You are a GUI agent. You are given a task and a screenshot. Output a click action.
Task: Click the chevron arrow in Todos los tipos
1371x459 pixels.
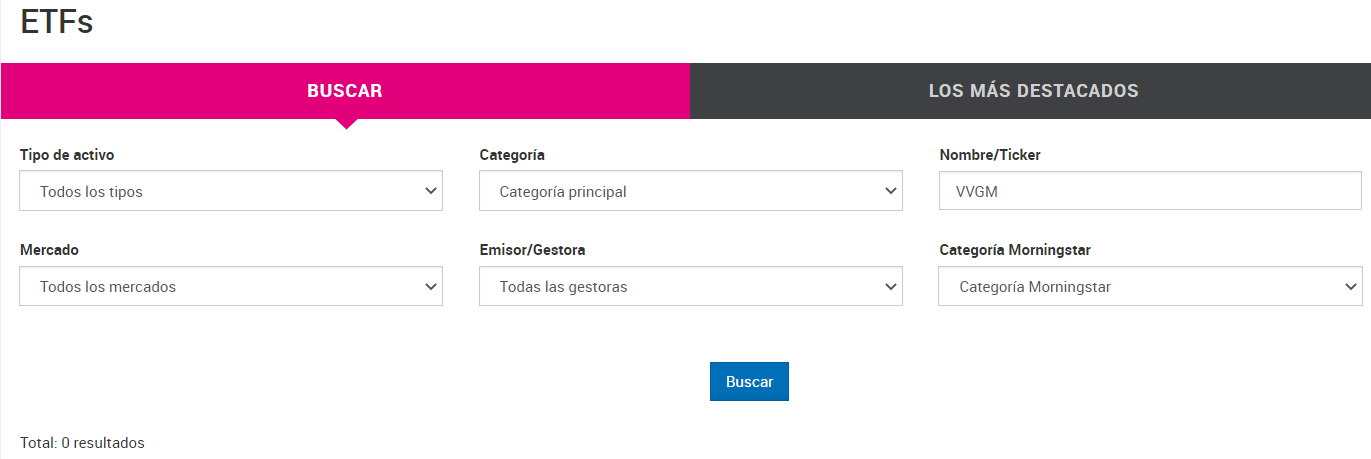[431, 191]
